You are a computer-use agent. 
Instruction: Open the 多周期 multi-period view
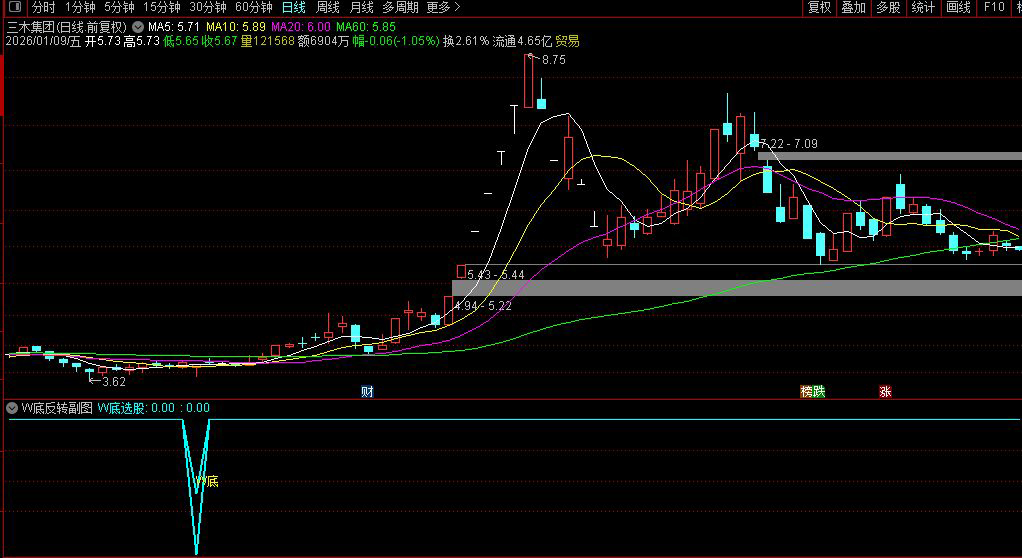tap(400, 7)
